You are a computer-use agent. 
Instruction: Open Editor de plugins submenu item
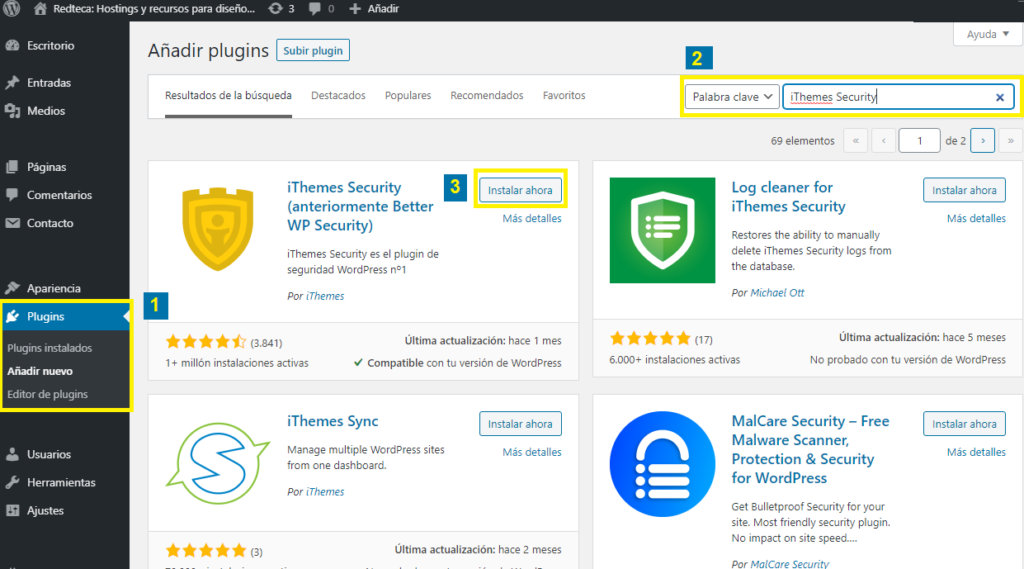coord(47,395)
